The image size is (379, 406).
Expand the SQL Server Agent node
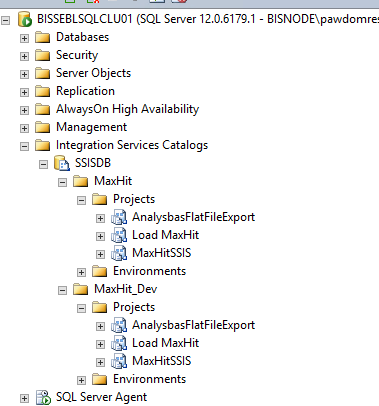24,398
